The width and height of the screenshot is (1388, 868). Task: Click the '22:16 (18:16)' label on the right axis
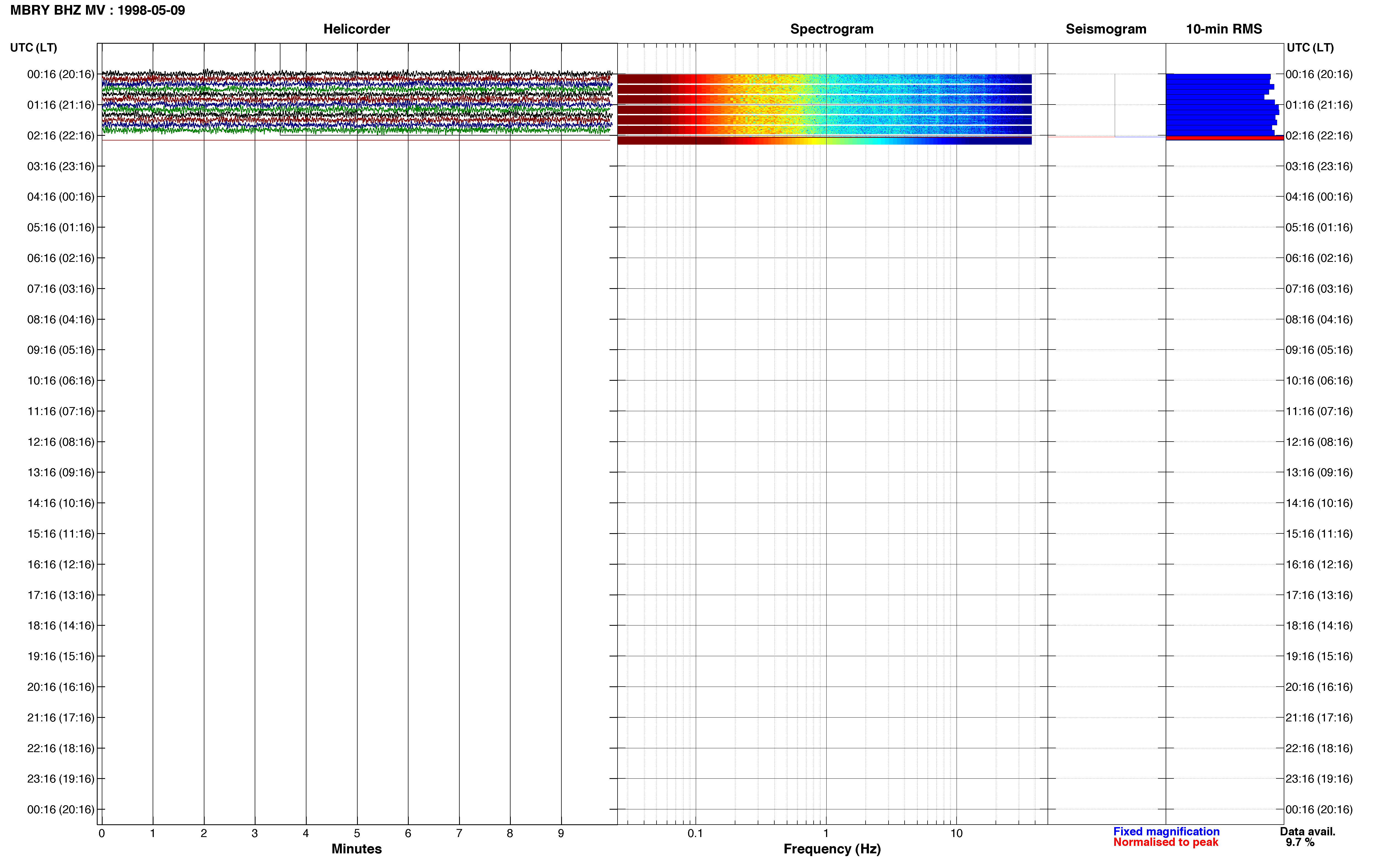pyautogui.click(x=1319, y=748)
